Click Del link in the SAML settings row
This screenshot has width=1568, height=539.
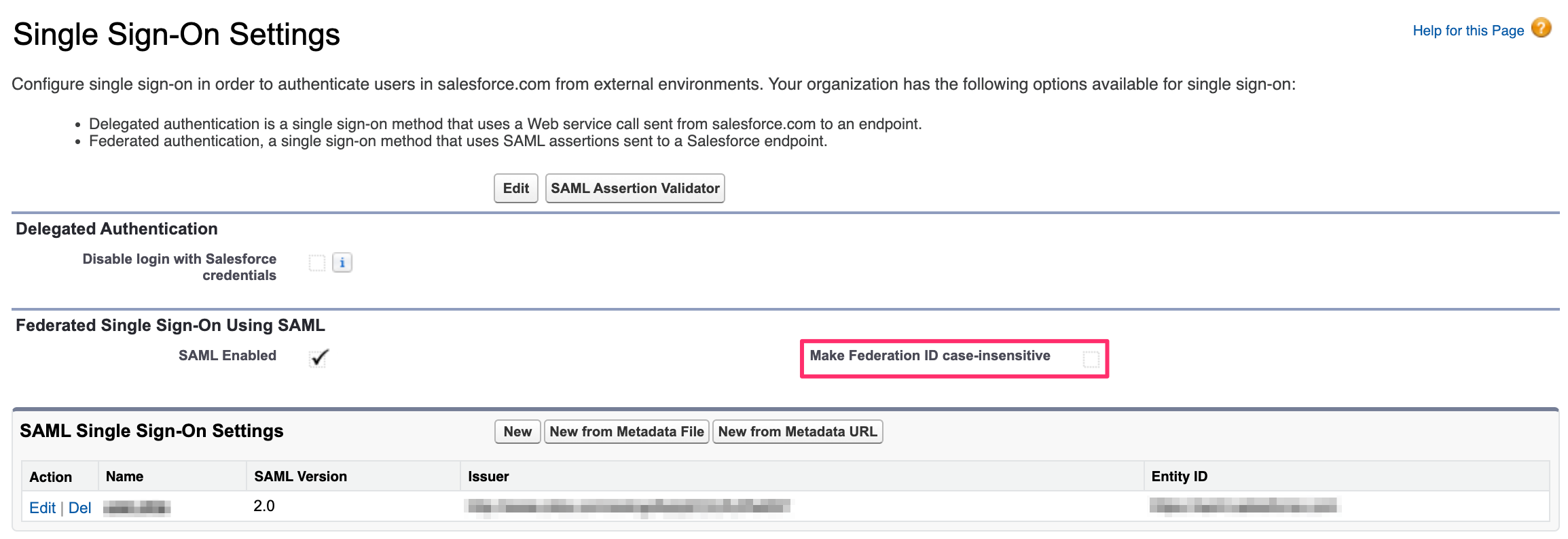tap(79, 508)
